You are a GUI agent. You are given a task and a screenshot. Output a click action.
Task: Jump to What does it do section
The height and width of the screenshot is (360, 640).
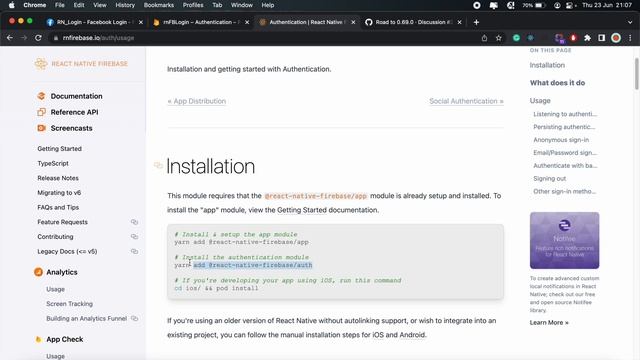pos(558,83)
